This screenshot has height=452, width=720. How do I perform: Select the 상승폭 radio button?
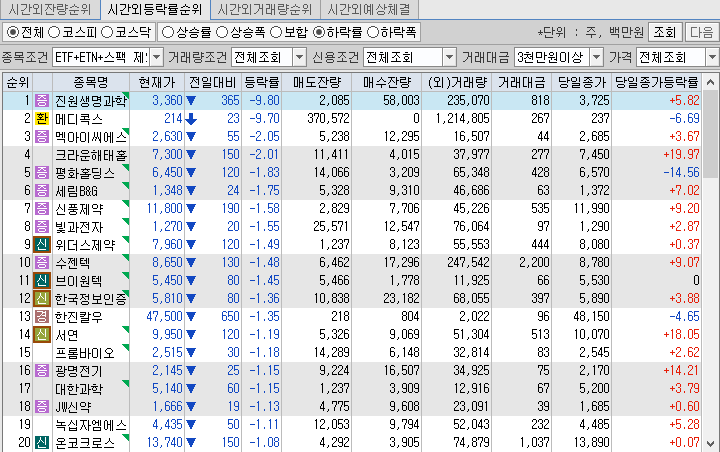222,32
